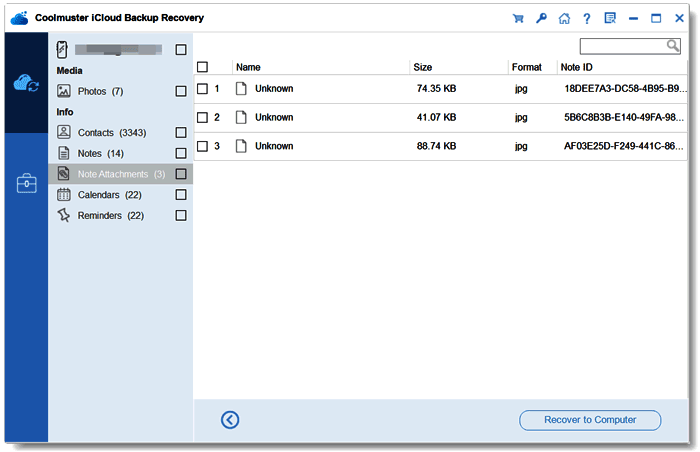Open the shopping cart purchase icon
The height and width of the screenshot is (452, 700).
point(518,18)
